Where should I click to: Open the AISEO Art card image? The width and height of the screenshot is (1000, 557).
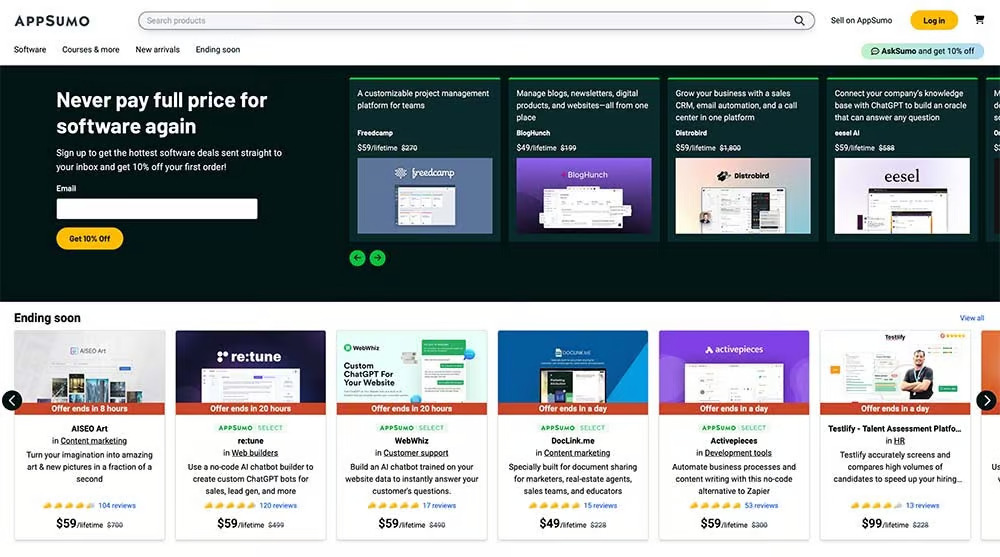[89, 367]
